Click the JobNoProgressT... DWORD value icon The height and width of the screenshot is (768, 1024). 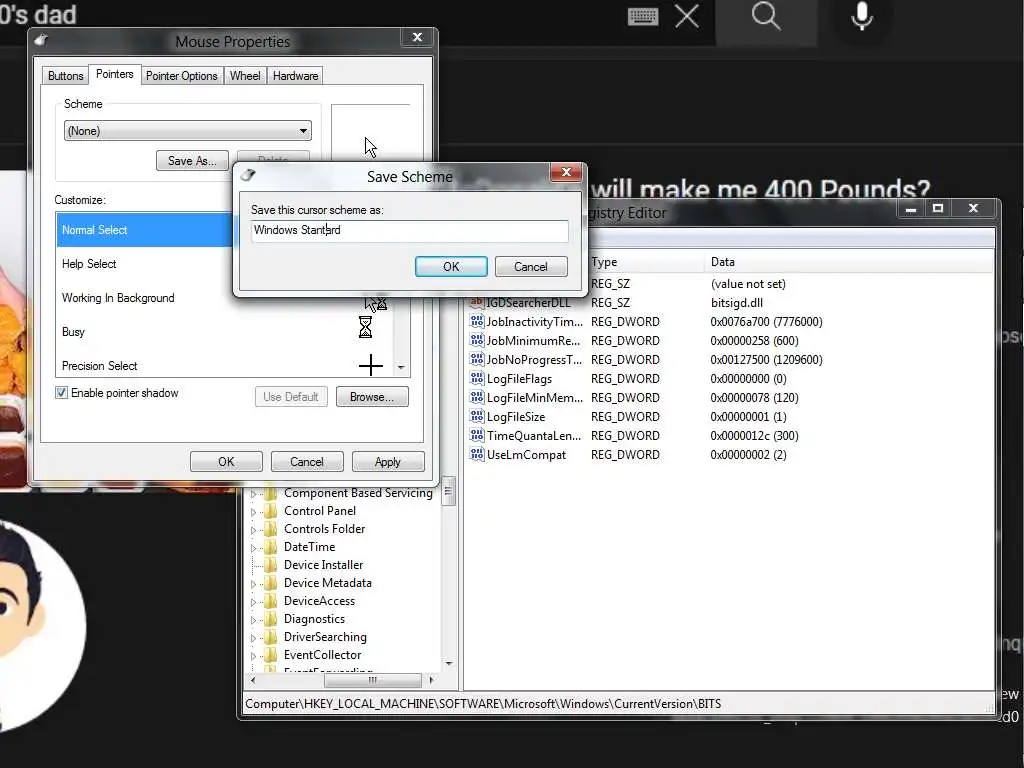click(x=477, y=359)
